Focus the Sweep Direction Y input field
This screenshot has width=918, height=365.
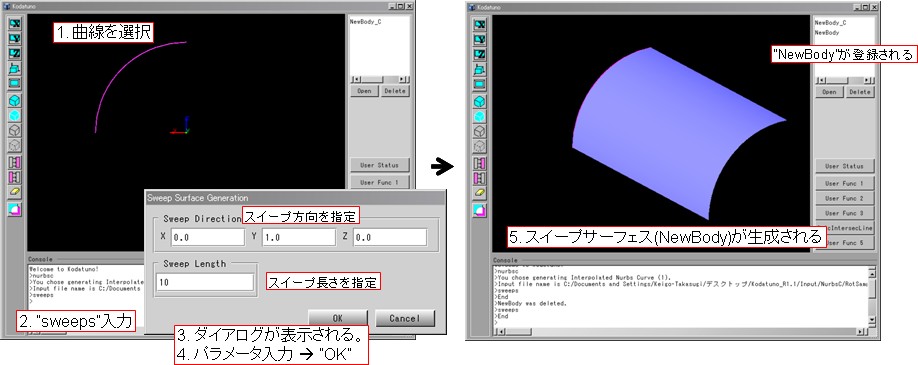(x=299, y=237)
